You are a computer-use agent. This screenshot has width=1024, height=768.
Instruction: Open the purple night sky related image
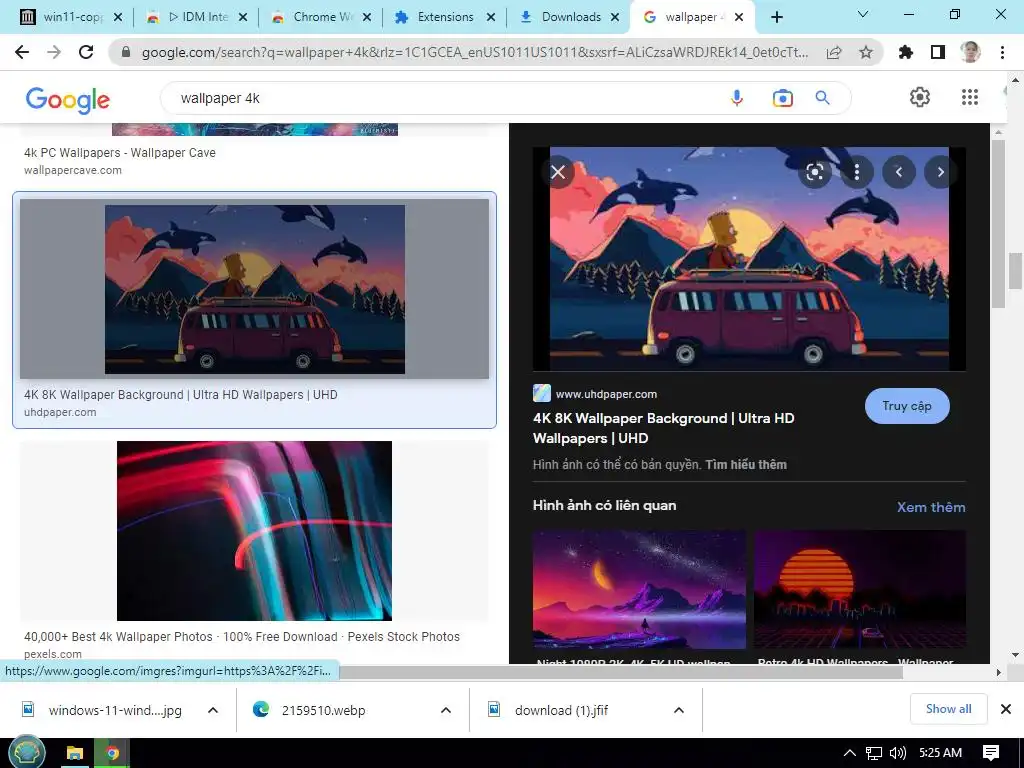(x=639, y=589)
